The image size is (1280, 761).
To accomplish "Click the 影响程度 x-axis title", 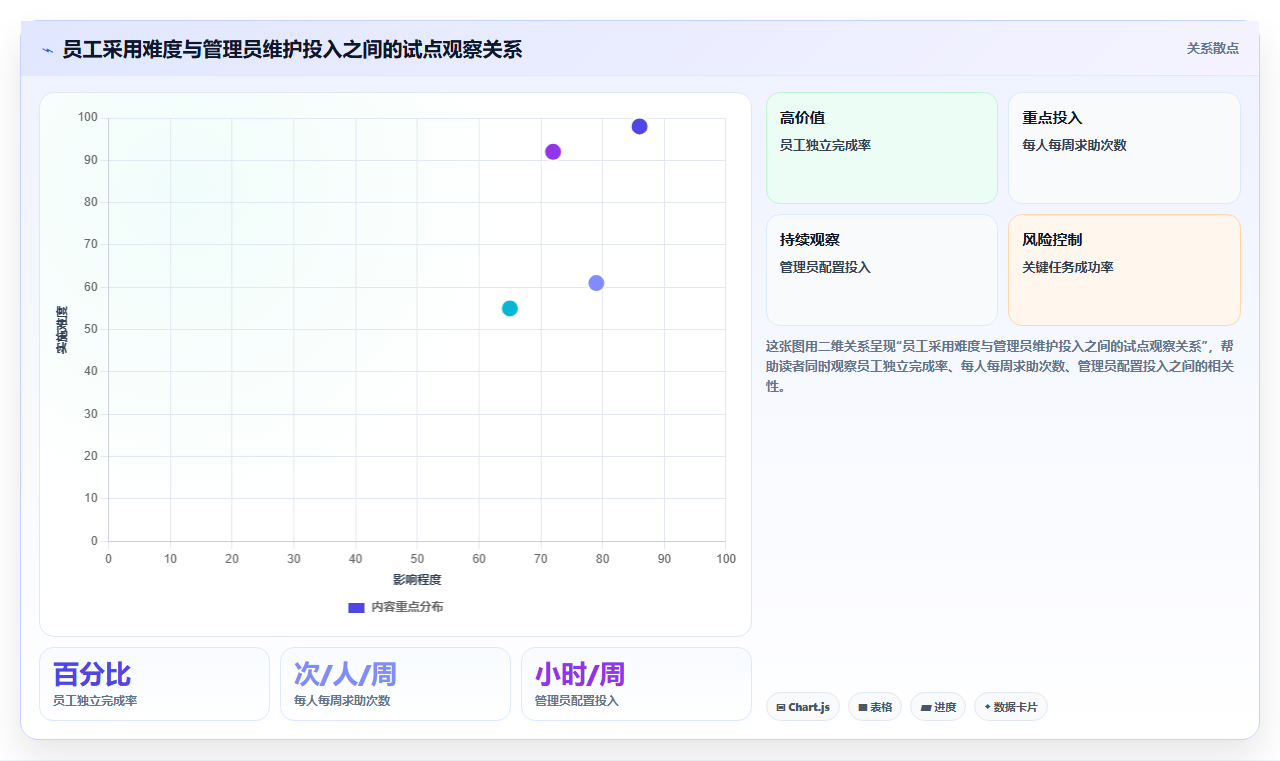I will coord(417,580).
